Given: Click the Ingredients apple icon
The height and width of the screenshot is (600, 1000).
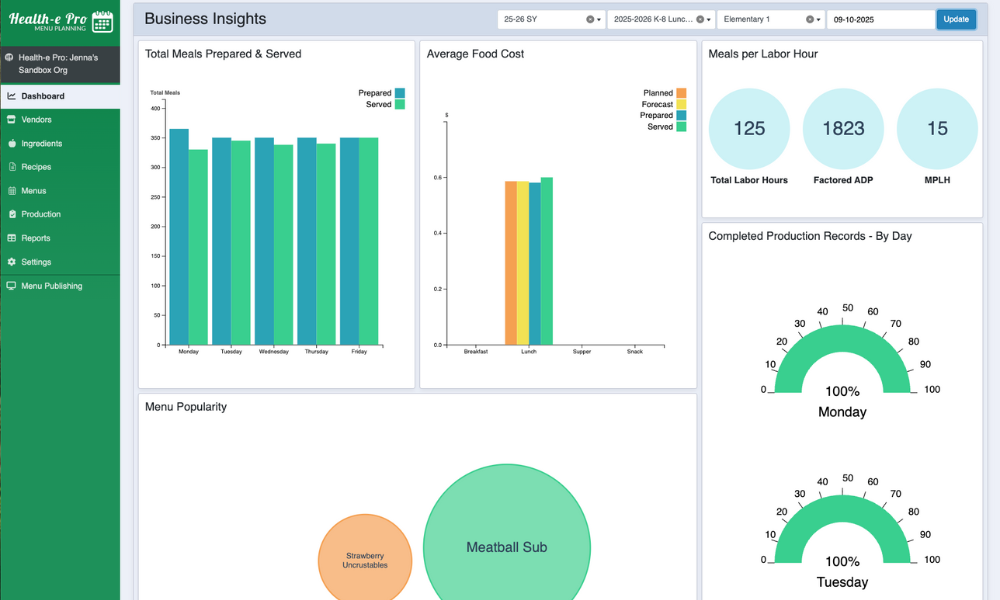Looking at the screenshot, I should pyautogui.click(x=11, y=144).
